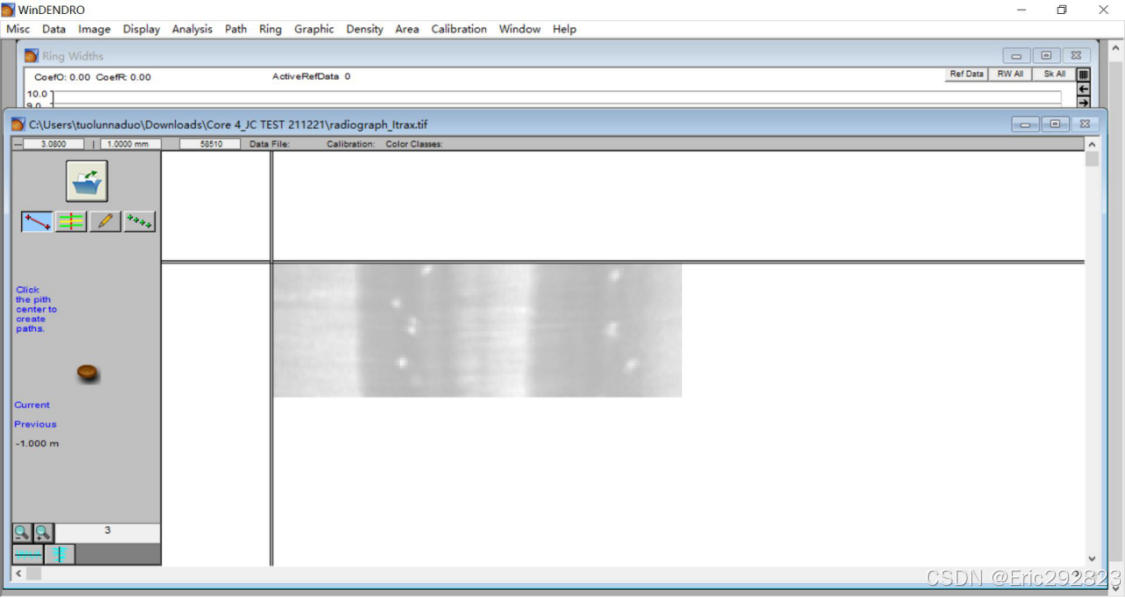The image size is (1125, 598).
Task: Click the -1.000 m value text
Action: pos(37,444)
